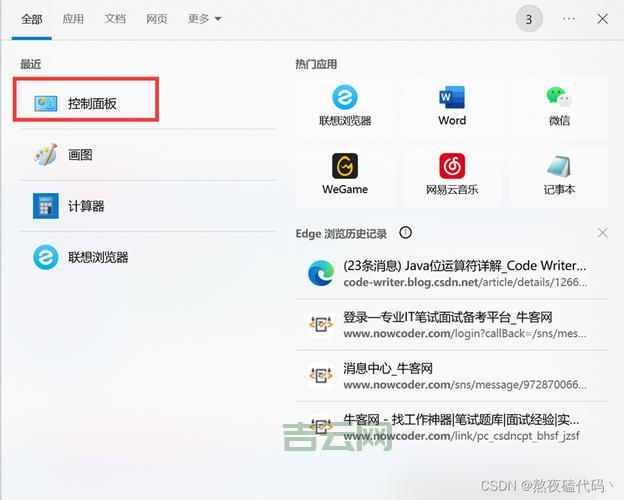Switch to the 应用 tab
This screenshot has width=624, height=500.
(x=73, y=19)
